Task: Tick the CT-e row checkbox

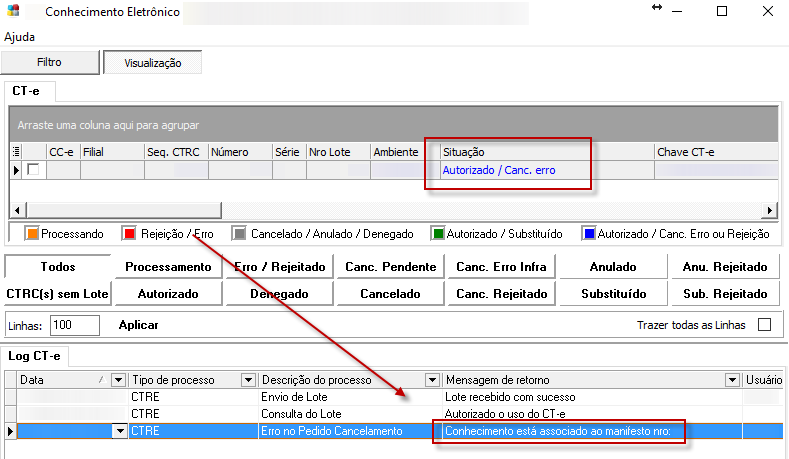Action: tap(34, 170)
